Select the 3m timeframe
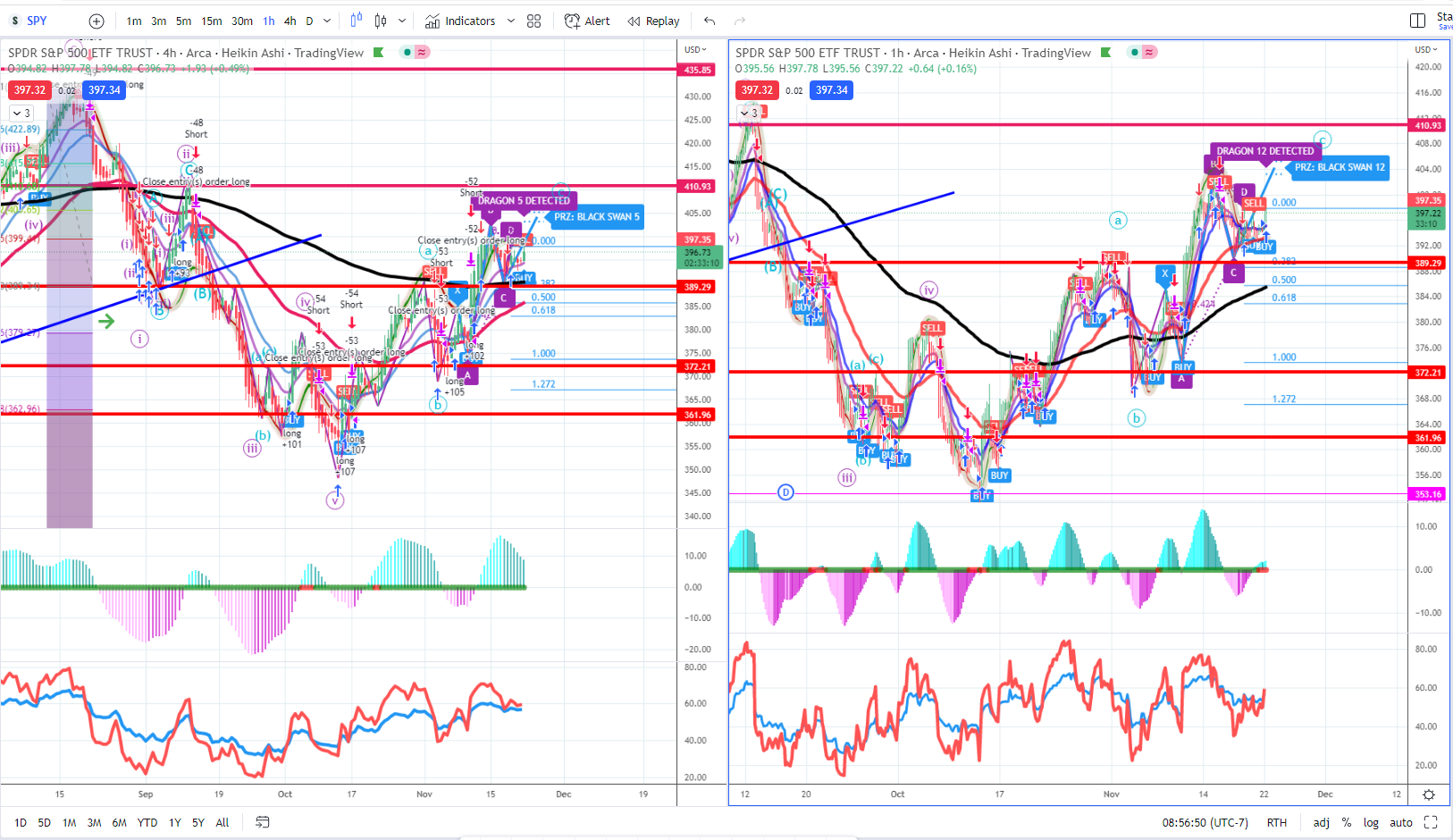 pos(158,21)
